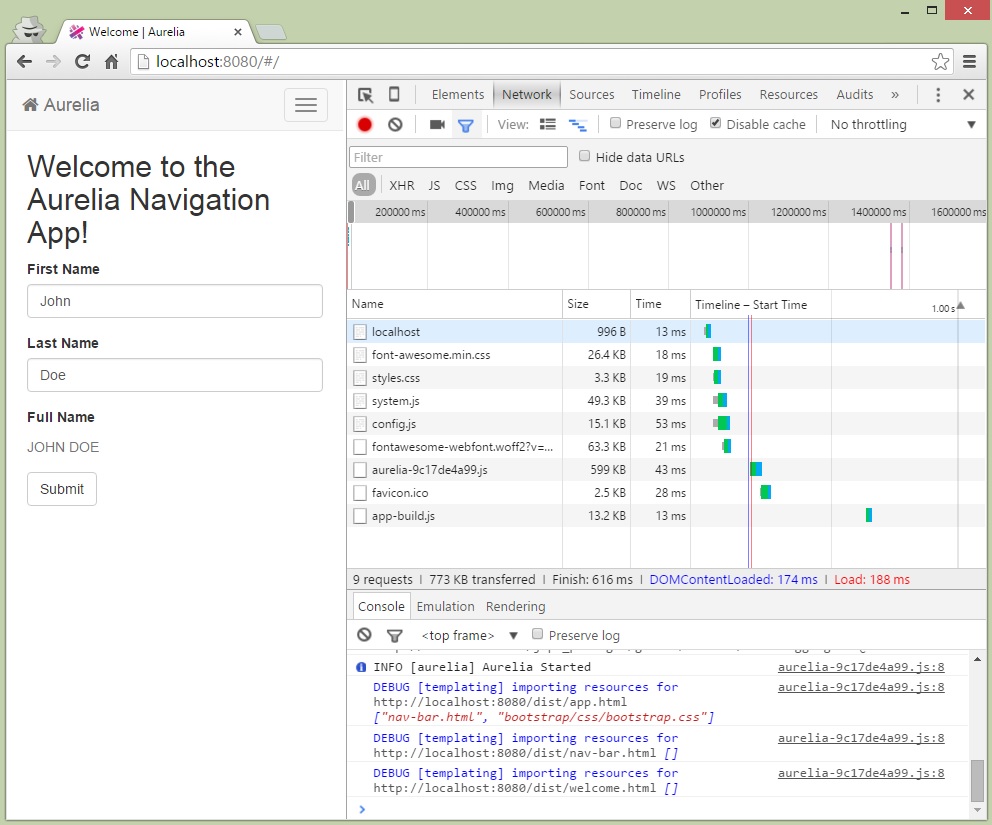
Task: Click the browser Forward arrow
Action: click(x=53, y=61)
